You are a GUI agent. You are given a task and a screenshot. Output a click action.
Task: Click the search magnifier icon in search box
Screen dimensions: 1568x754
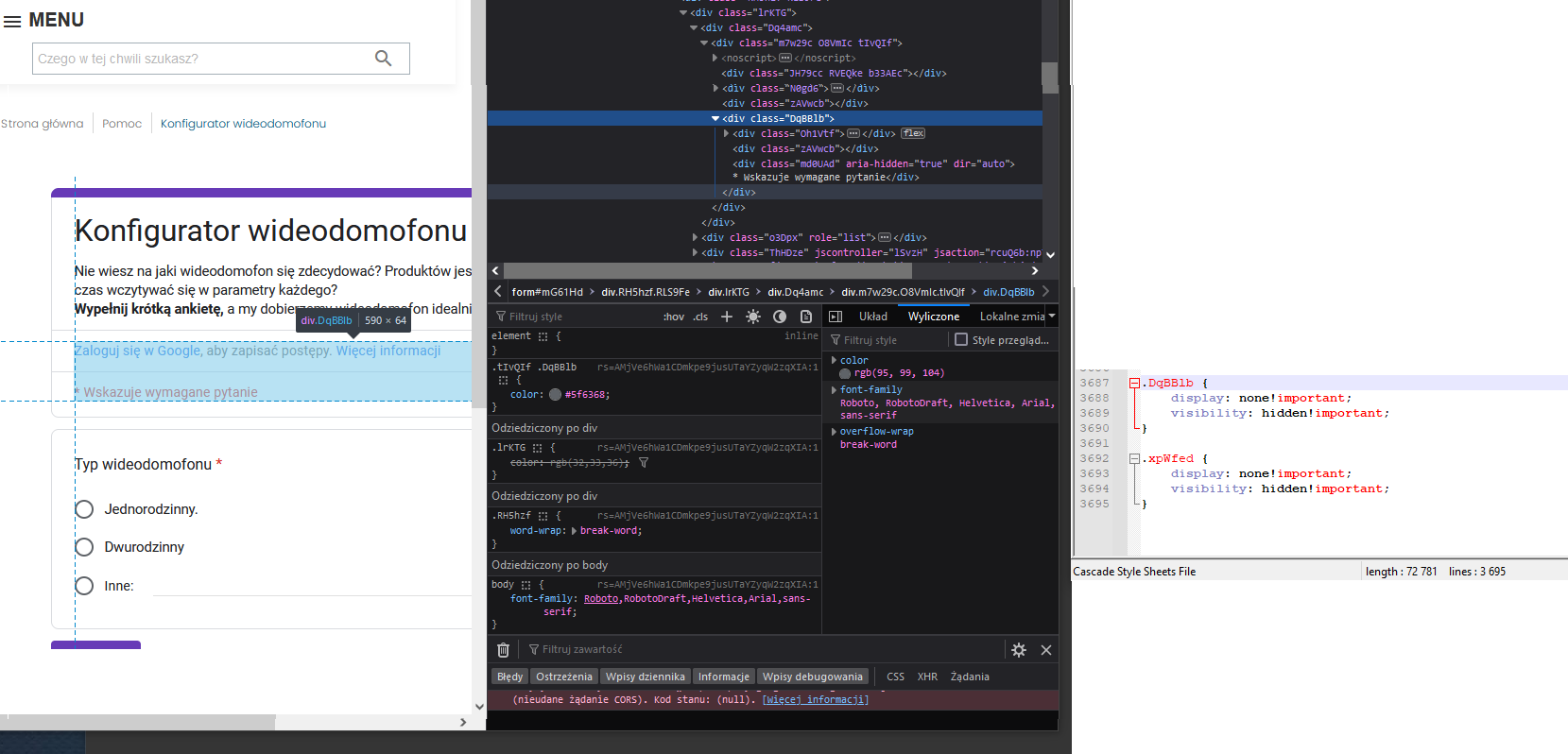(x=383, y=59)
